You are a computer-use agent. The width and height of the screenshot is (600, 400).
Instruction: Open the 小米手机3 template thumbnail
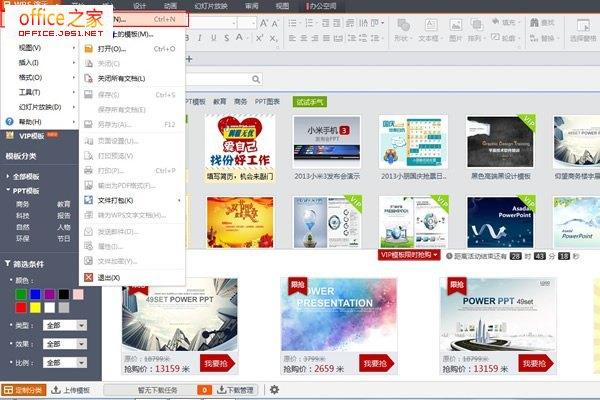point(326,142)
